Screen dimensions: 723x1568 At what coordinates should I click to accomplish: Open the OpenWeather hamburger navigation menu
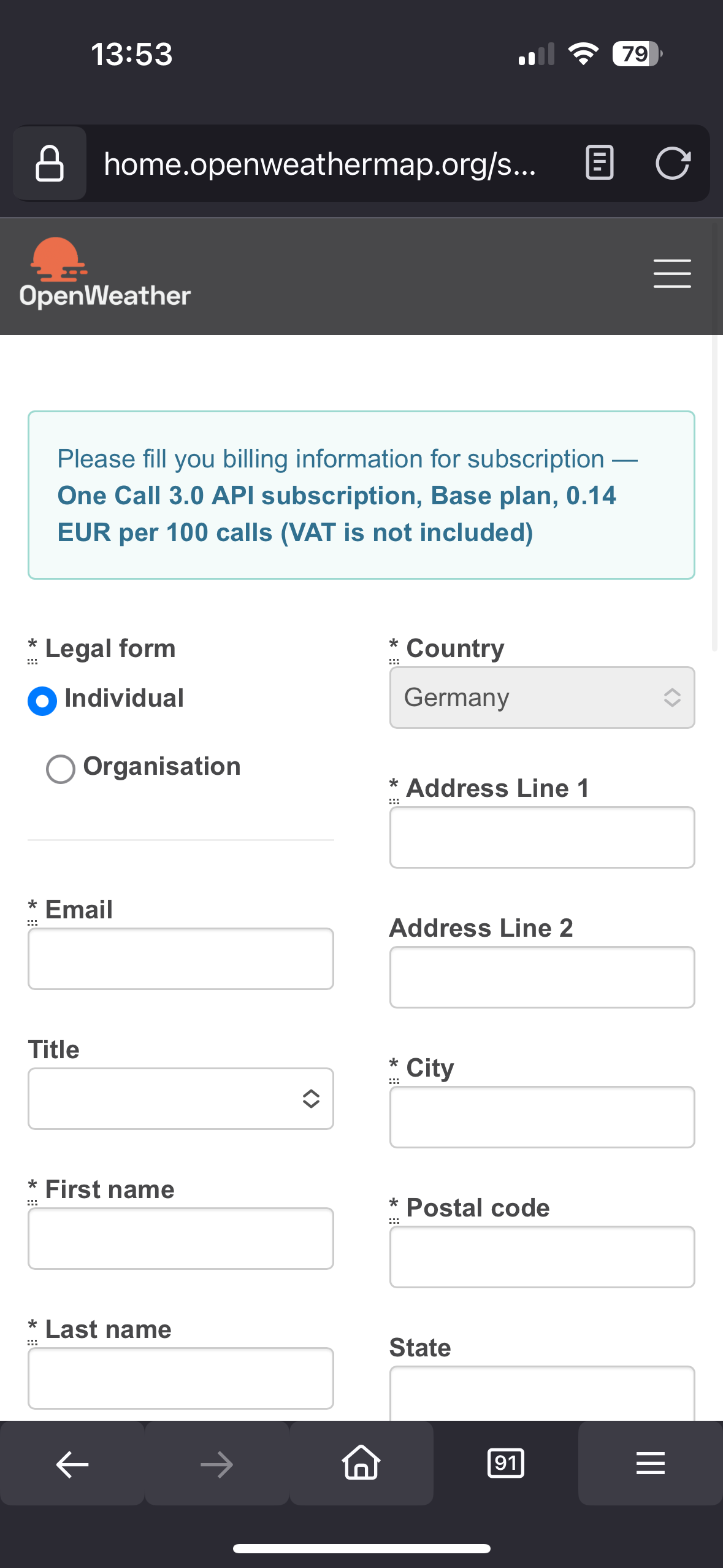click(x=671, y=274)
